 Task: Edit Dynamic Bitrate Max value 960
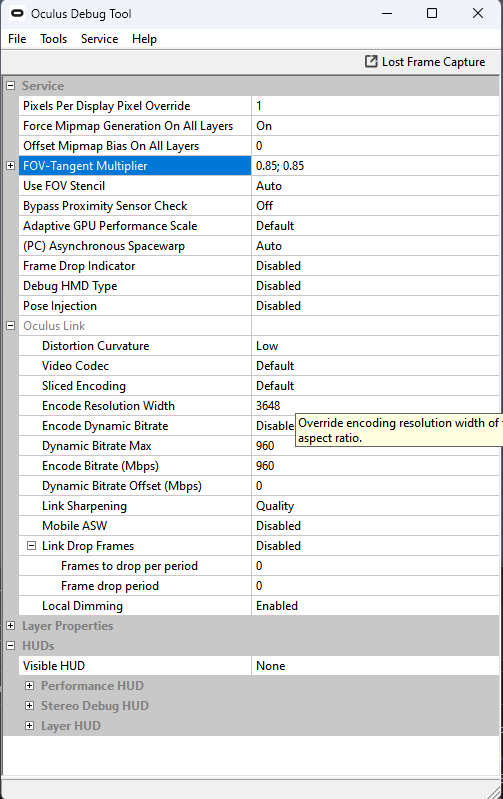click(375, 446)
